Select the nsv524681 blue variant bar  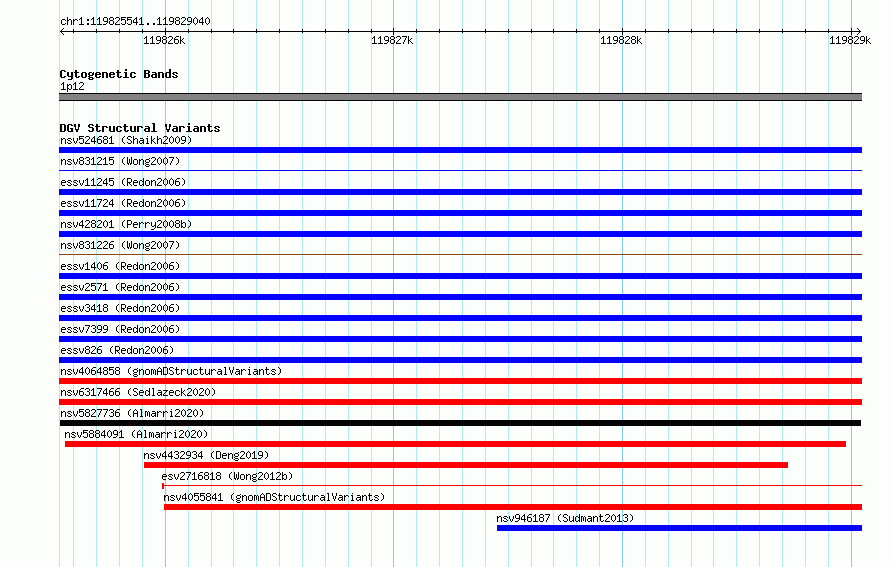[x=460, y=150]
